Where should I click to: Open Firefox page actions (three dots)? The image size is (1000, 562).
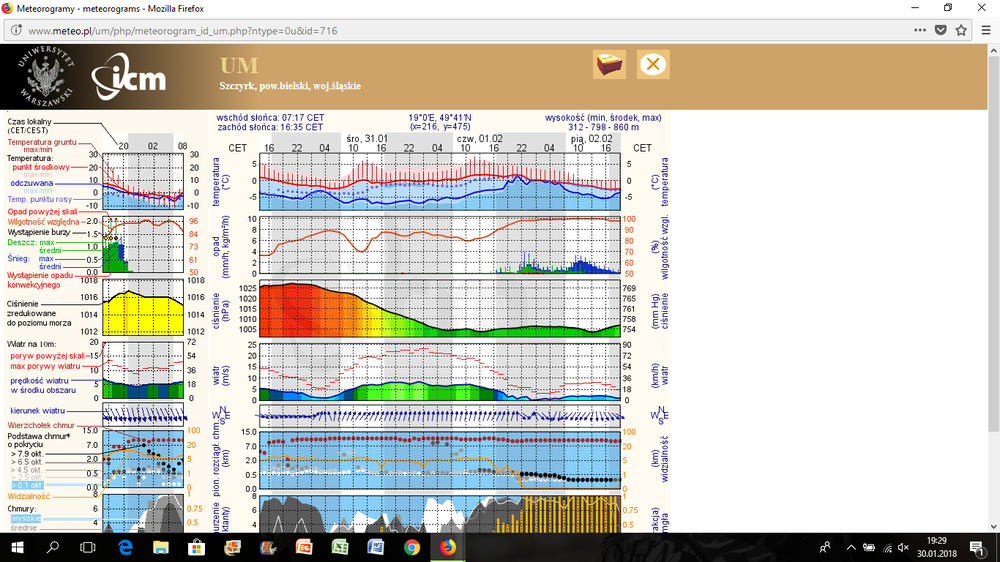tap(920, 30)
